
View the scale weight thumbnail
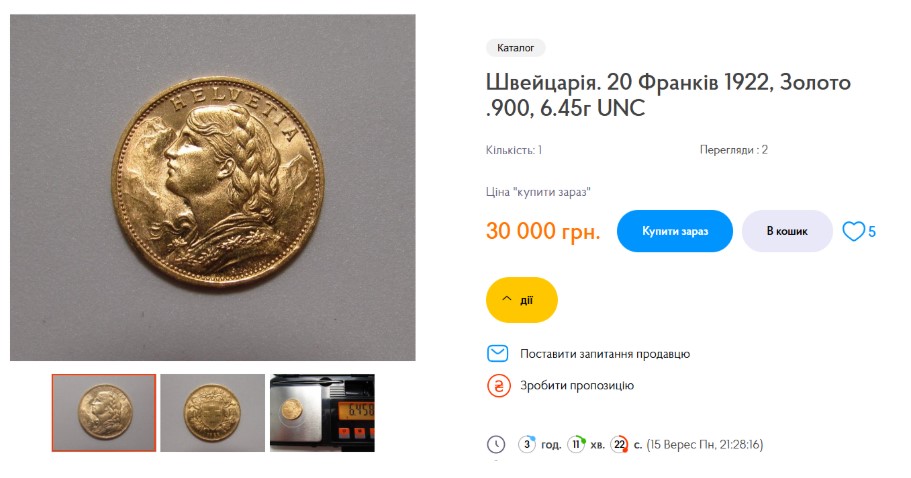tap(322, 412)
